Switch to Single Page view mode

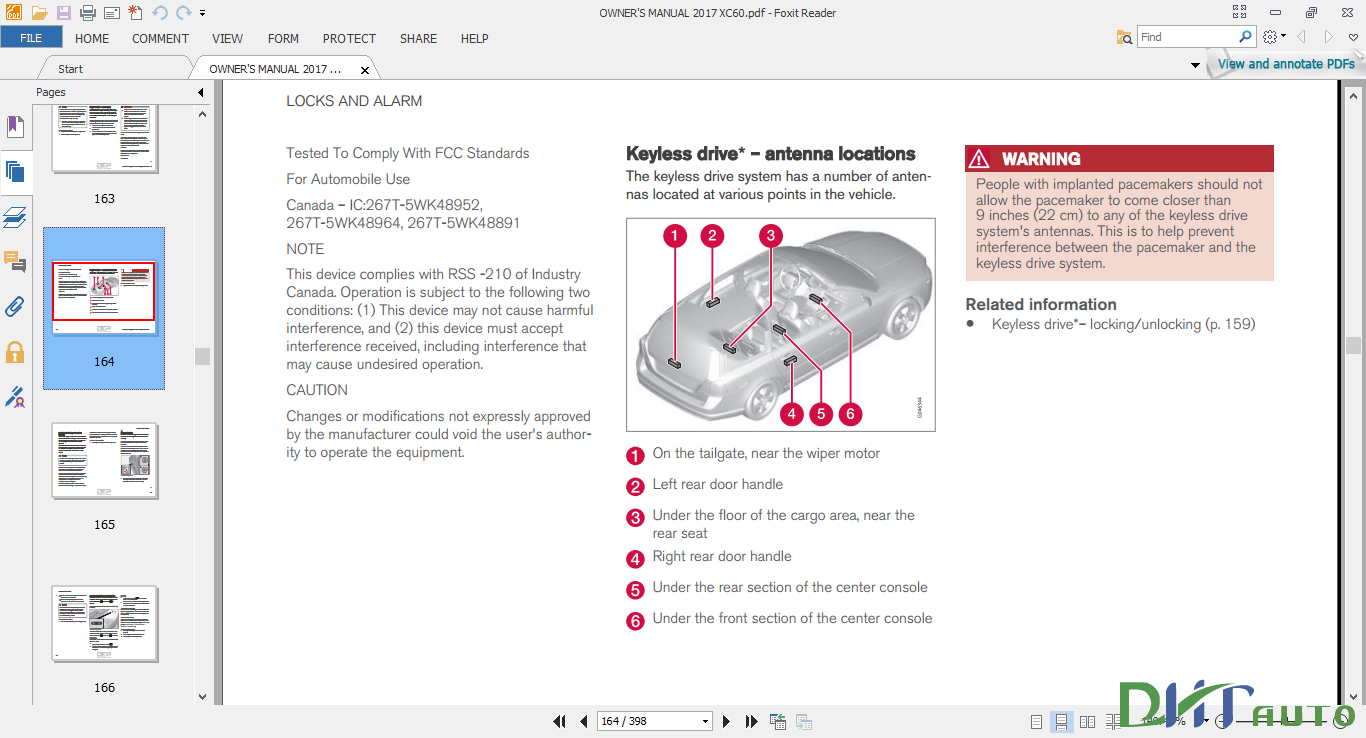[1036, 721]
